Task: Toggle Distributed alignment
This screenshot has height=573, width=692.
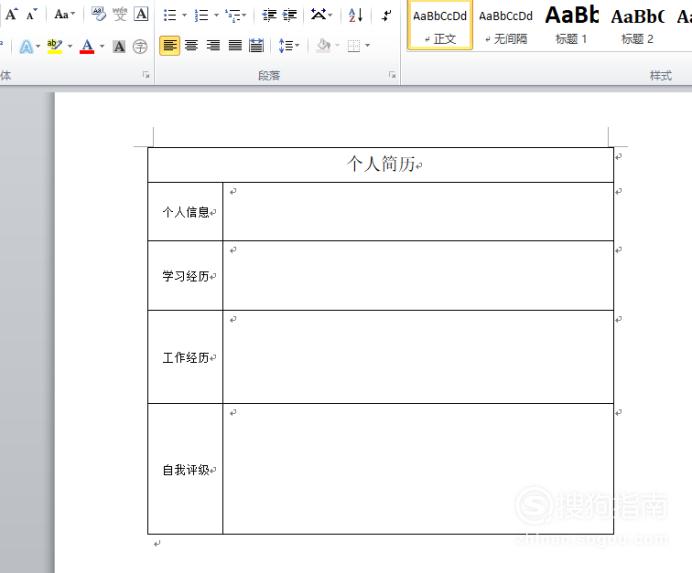Action: click(x=256, y=45)
